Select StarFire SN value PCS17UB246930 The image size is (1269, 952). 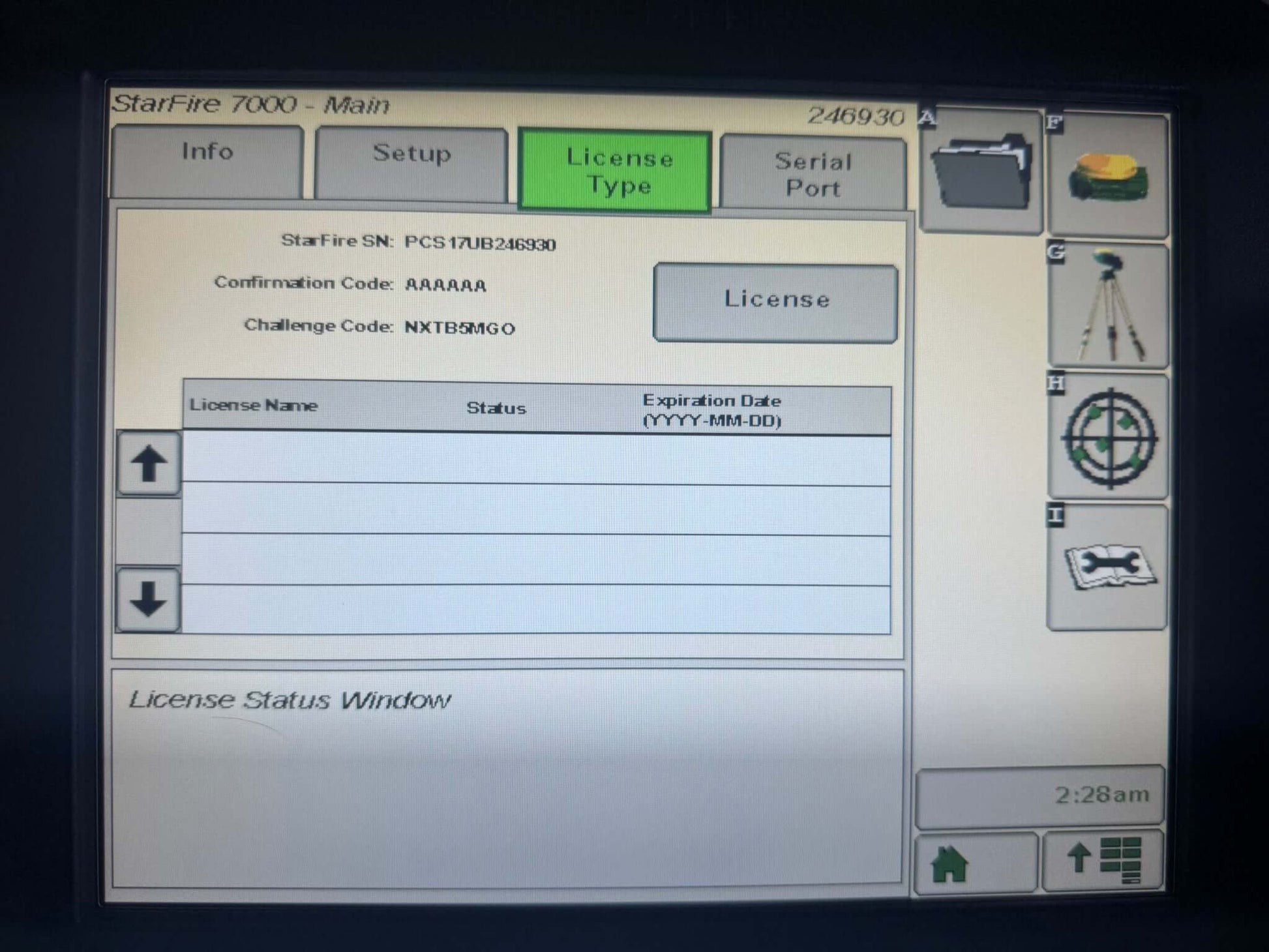480,243
